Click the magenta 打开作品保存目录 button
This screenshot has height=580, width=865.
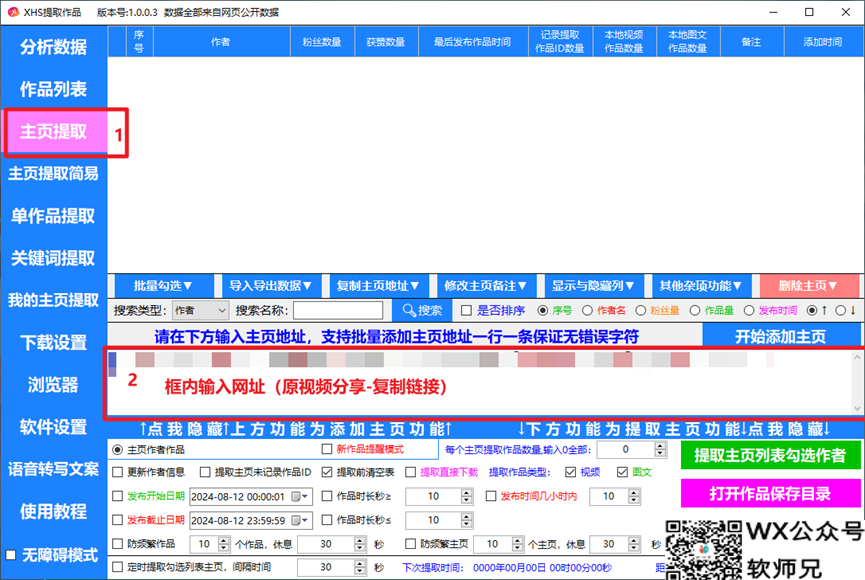tap(770, 493)
